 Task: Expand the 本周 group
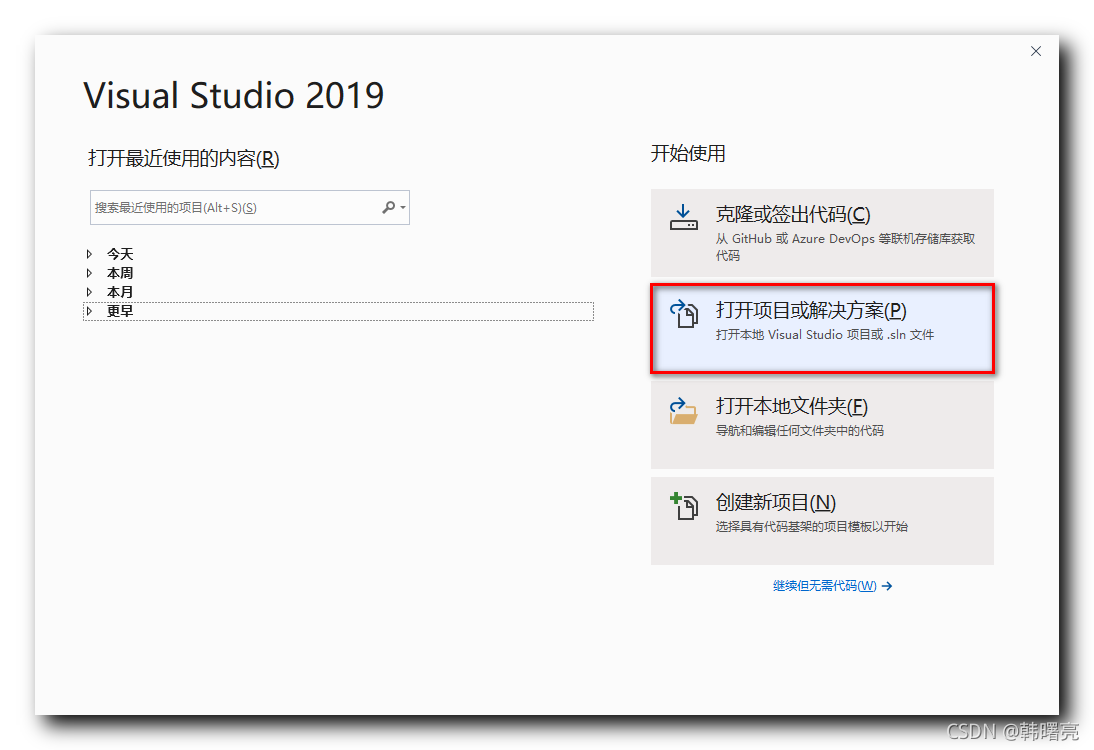(89, 273)
